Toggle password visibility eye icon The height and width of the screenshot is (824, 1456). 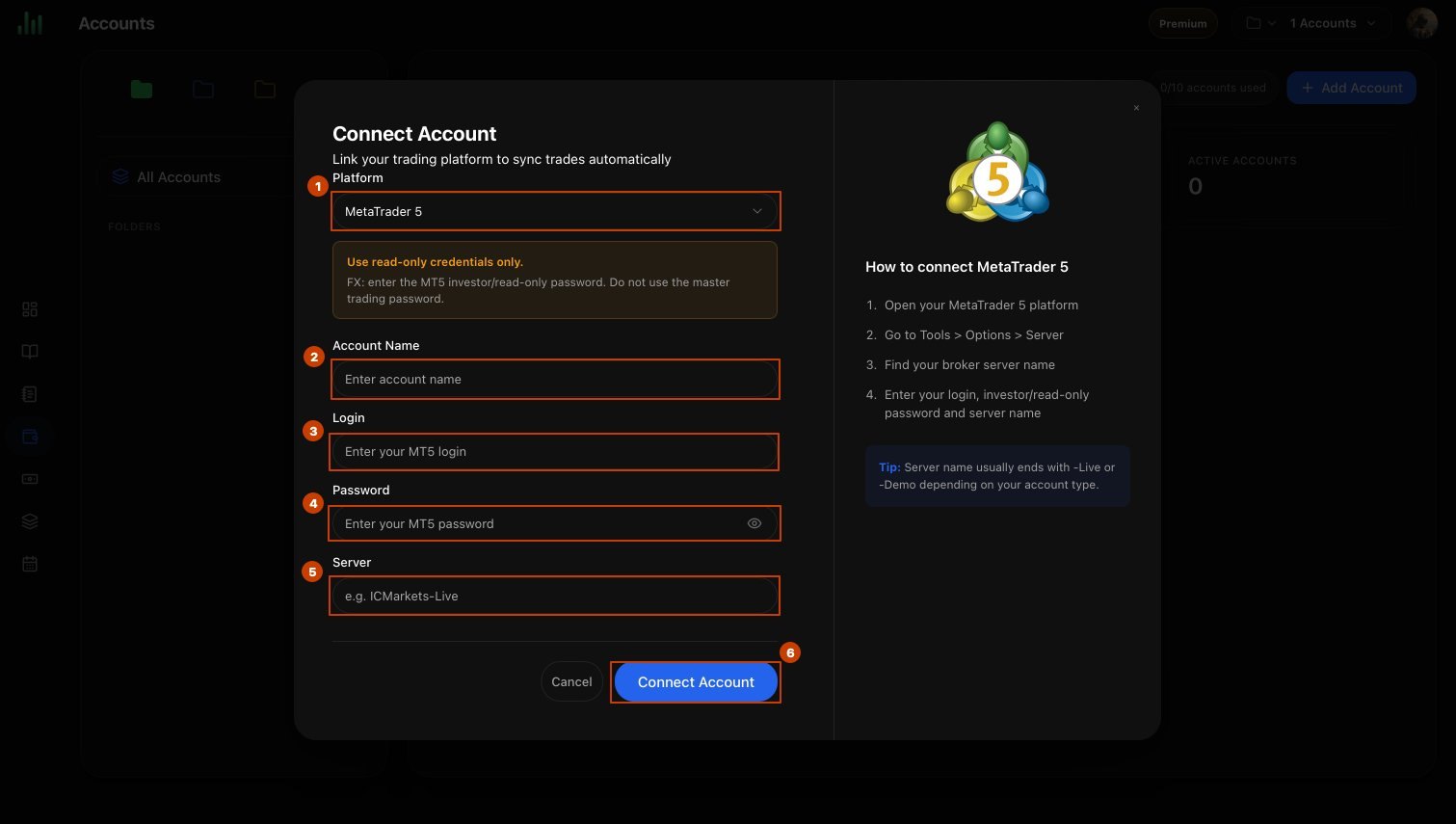click(754, 523)
